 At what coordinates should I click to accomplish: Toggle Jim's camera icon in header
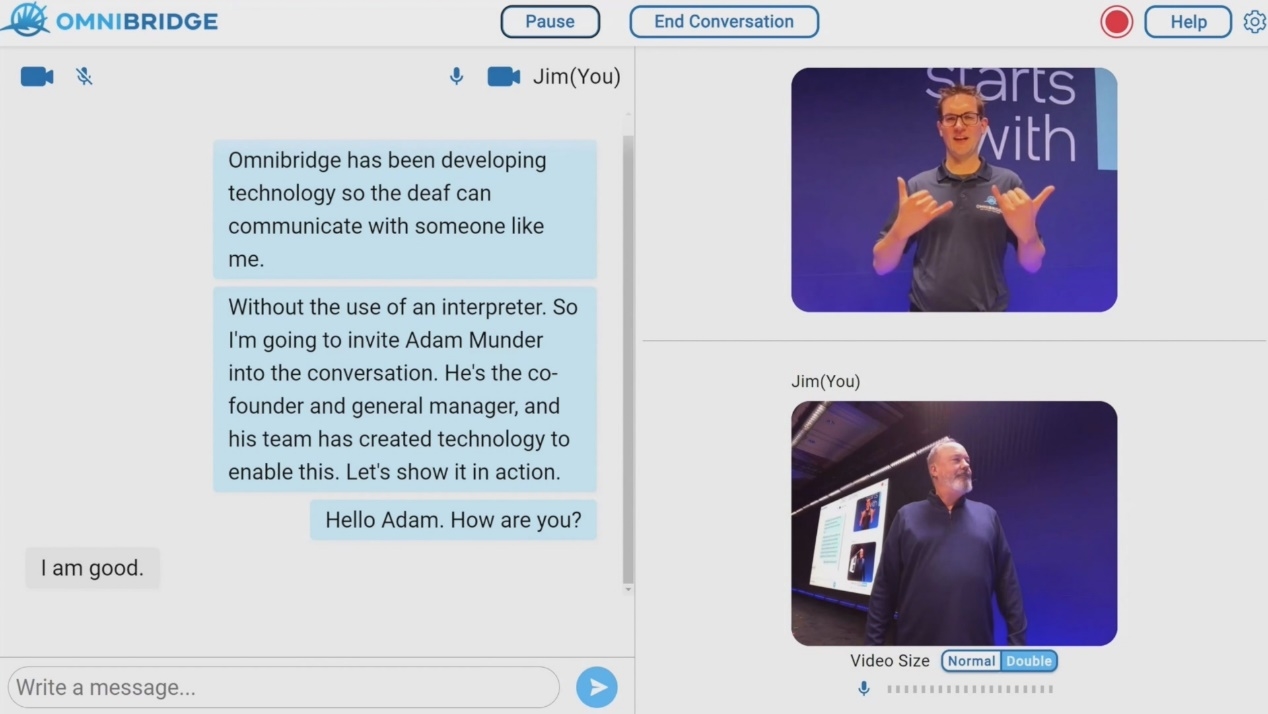click(x=503, y=76)
